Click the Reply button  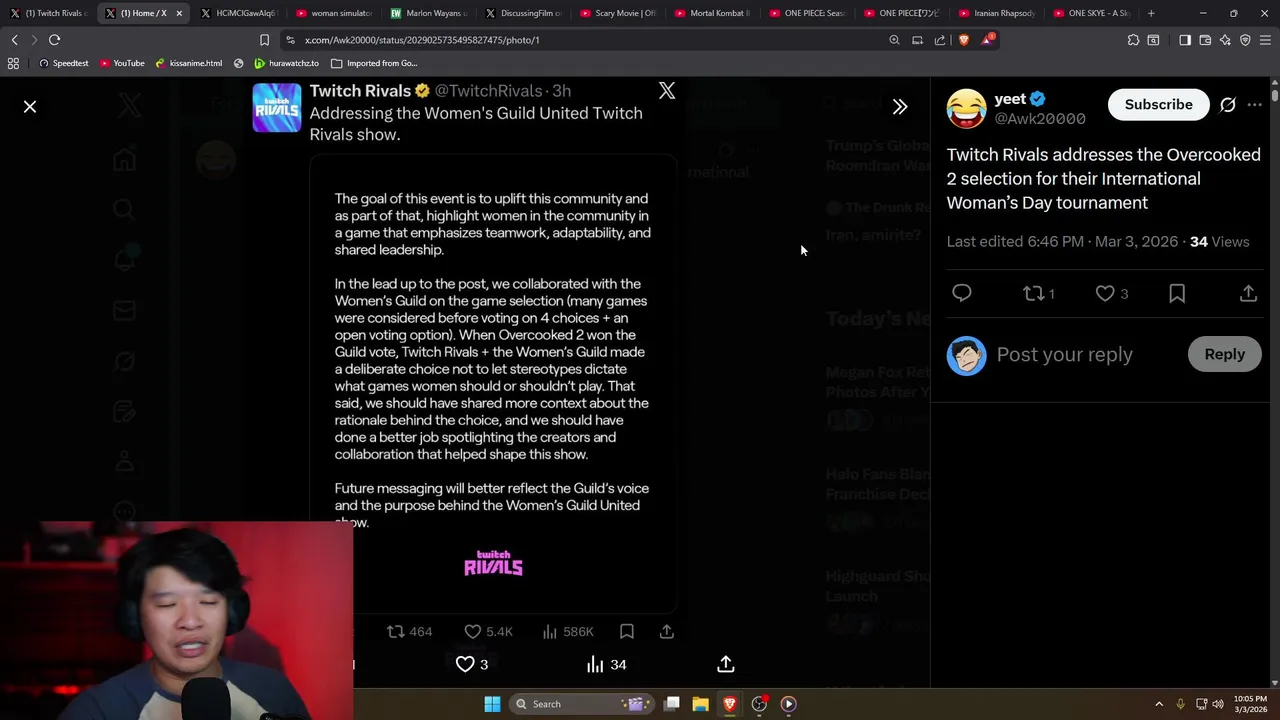pyautogui.click(x=1224, y=354)
